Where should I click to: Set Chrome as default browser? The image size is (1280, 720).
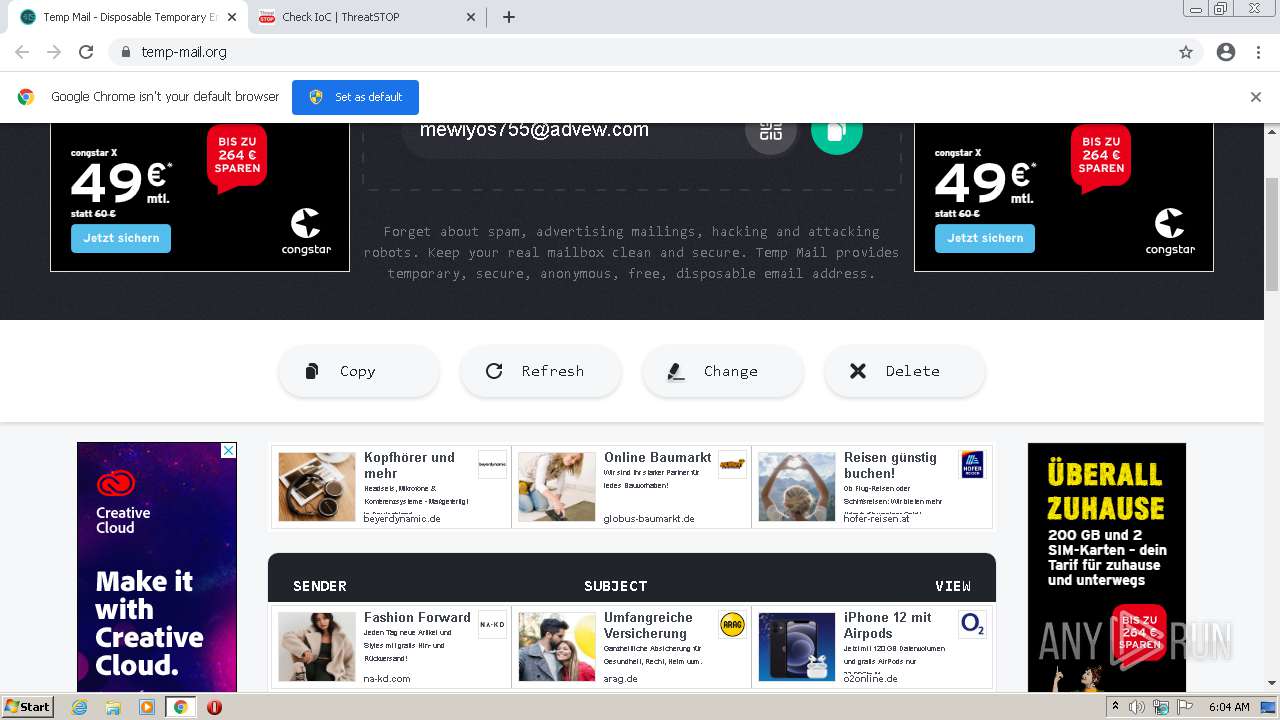355,97
